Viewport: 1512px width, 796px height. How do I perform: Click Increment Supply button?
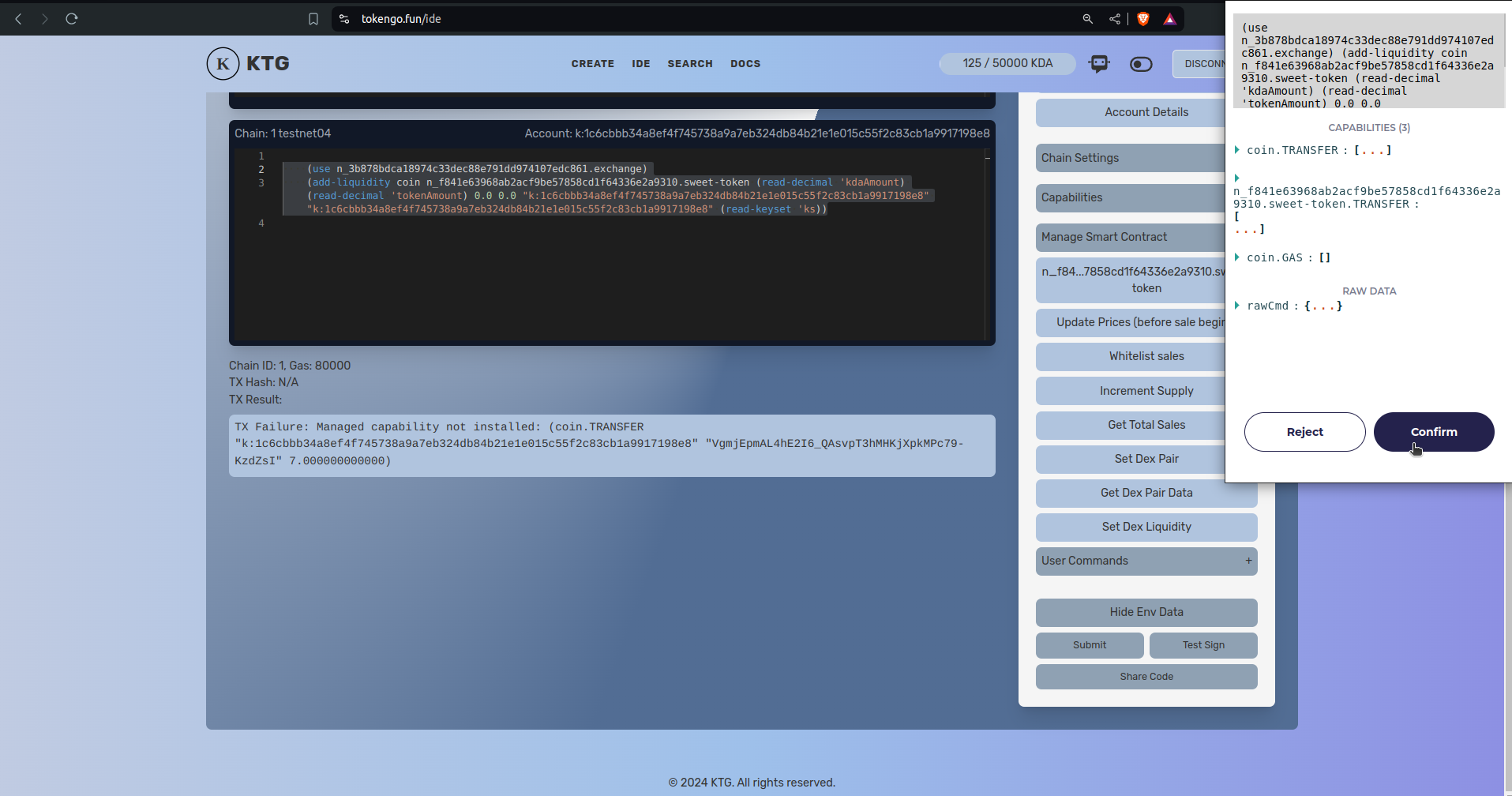1131,391
